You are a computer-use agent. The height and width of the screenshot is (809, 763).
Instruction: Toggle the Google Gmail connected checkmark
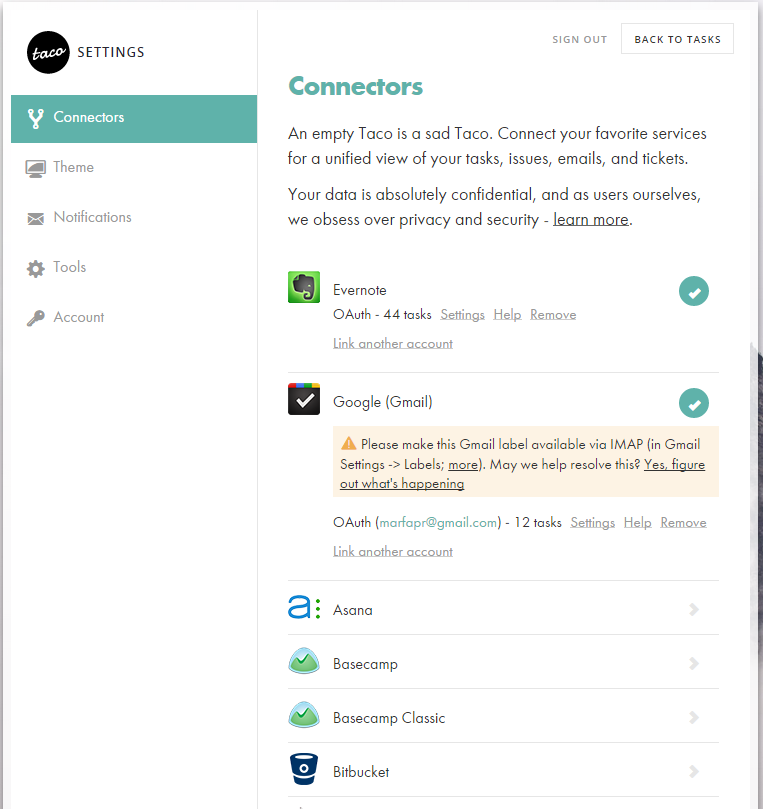pos(693,403)
